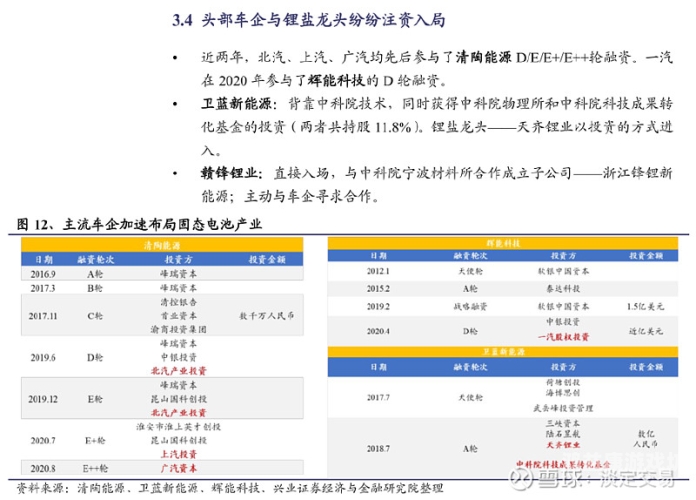696x500 pixels.
Task: Click investor "淮安市淮上英才创投"
Action: click(178, 427)
